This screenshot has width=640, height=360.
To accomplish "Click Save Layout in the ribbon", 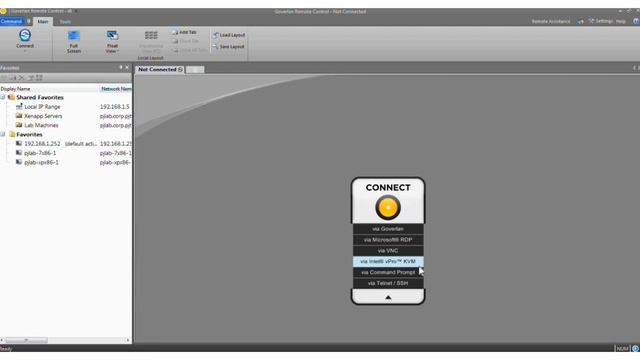I will tap(229, 47).
